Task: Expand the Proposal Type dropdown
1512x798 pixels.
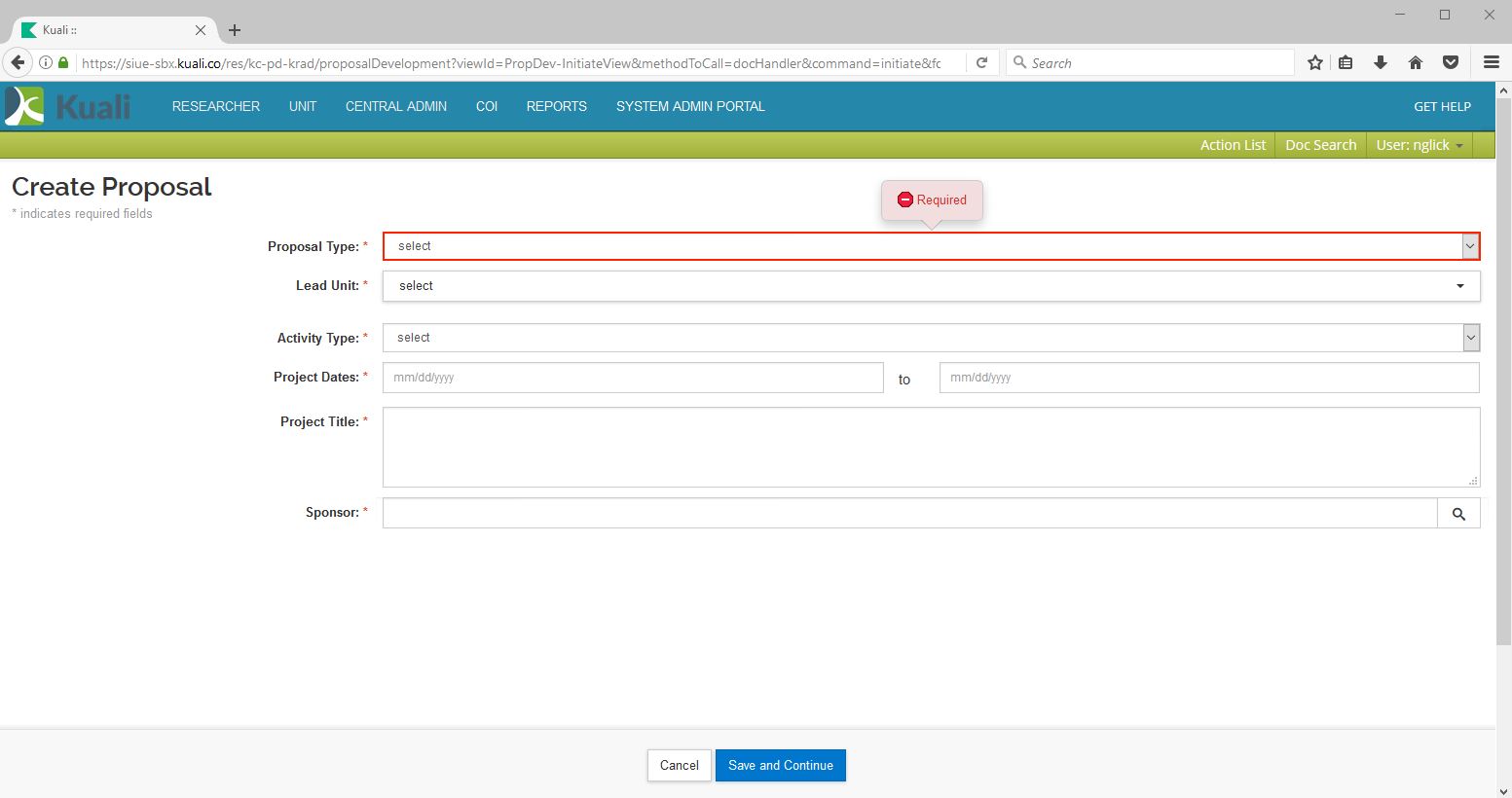Action: tap(931, 246)
